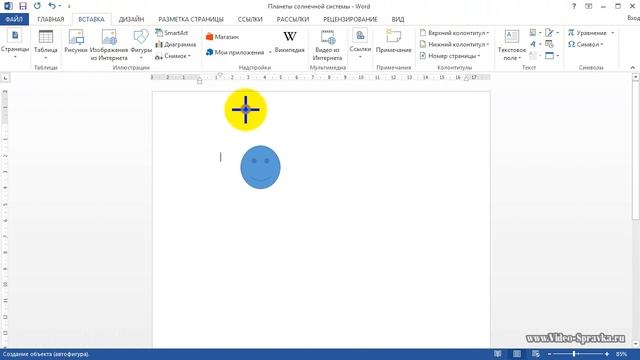Open the Ссылки (Links) group dropdown
640x360 pixels.
click(360, 44)
